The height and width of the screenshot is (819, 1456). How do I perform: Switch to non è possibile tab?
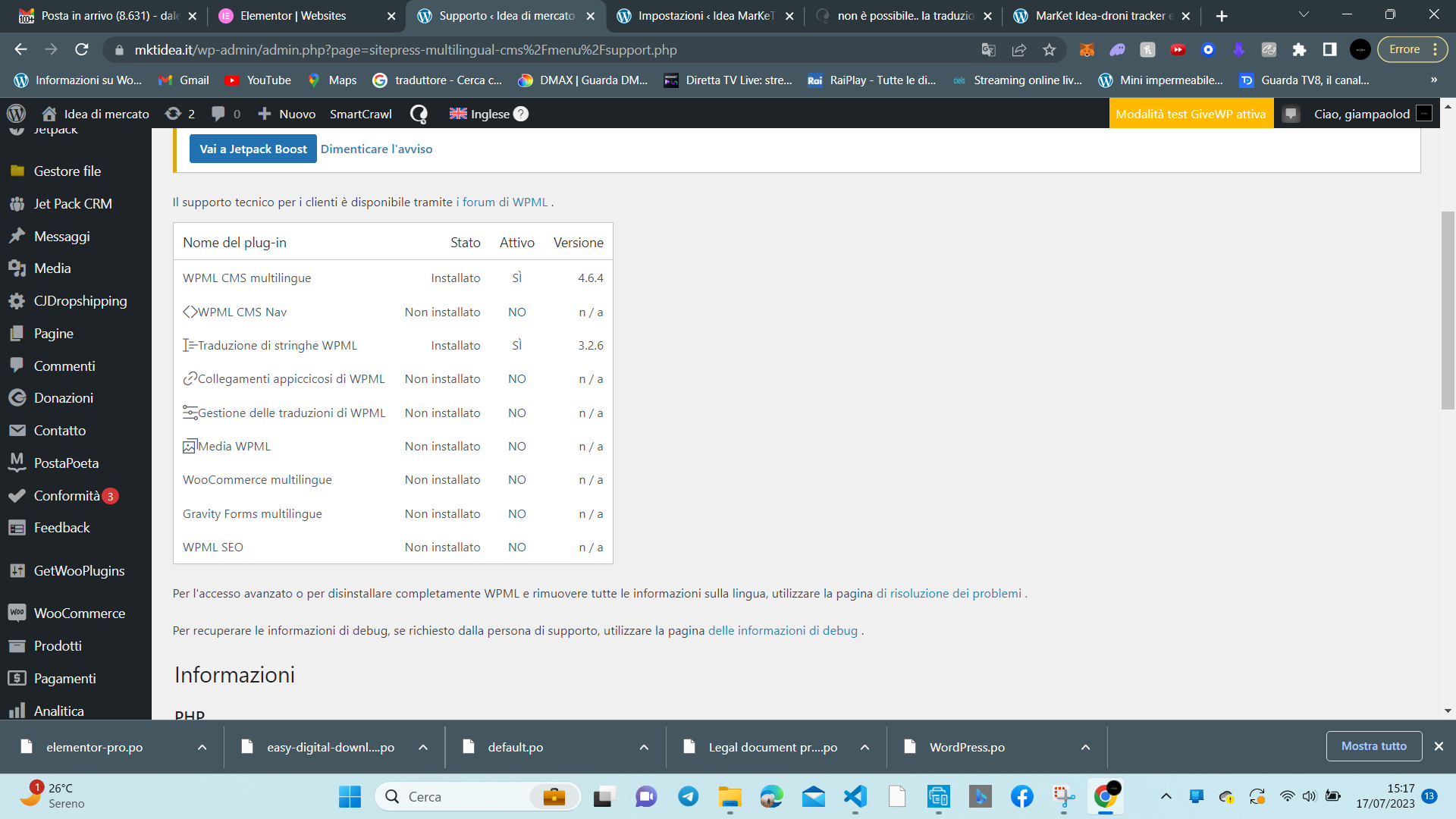click(904, 16)
